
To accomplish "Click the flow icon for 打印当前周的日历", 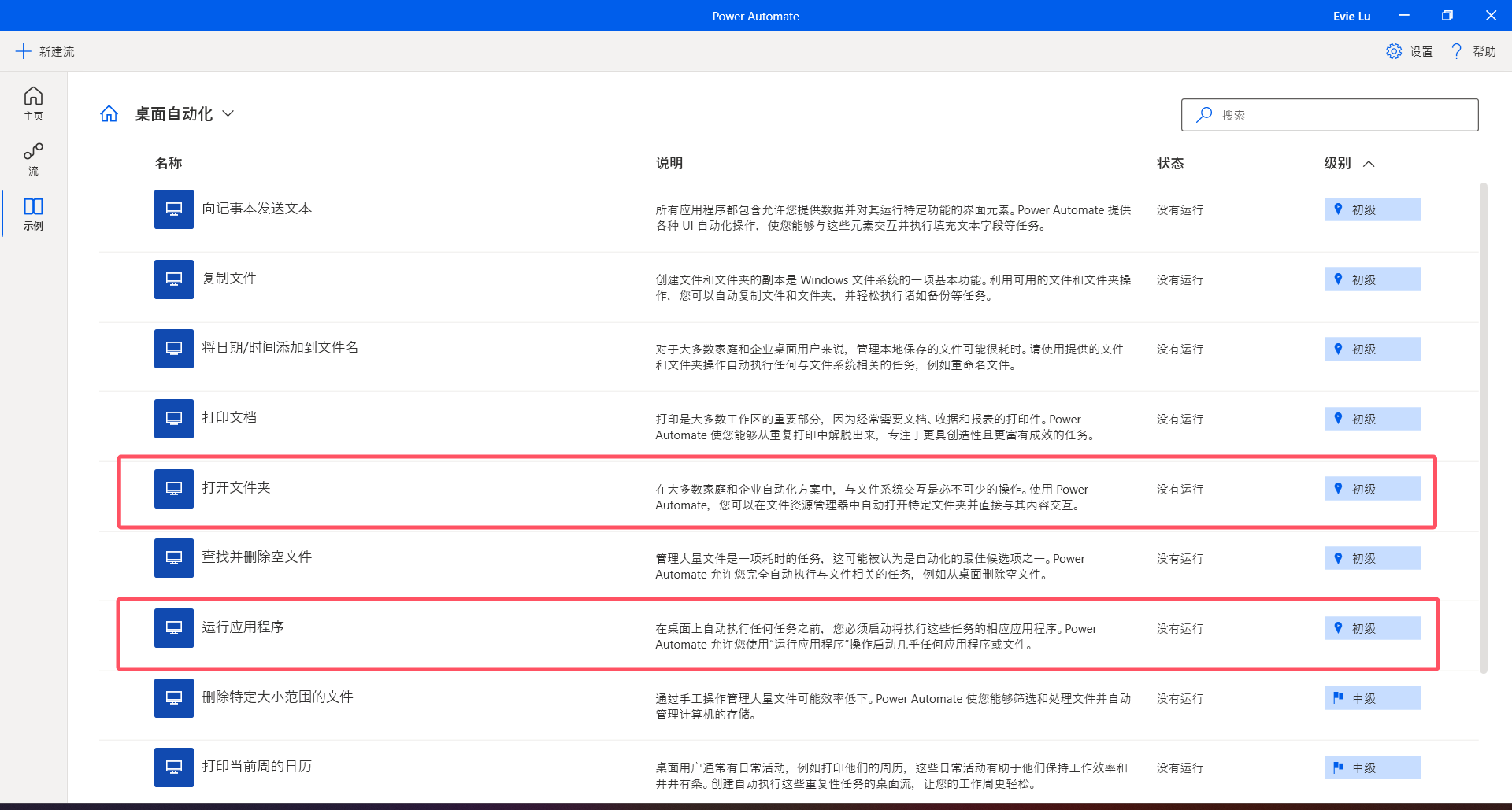I will [x=174, y=767].
